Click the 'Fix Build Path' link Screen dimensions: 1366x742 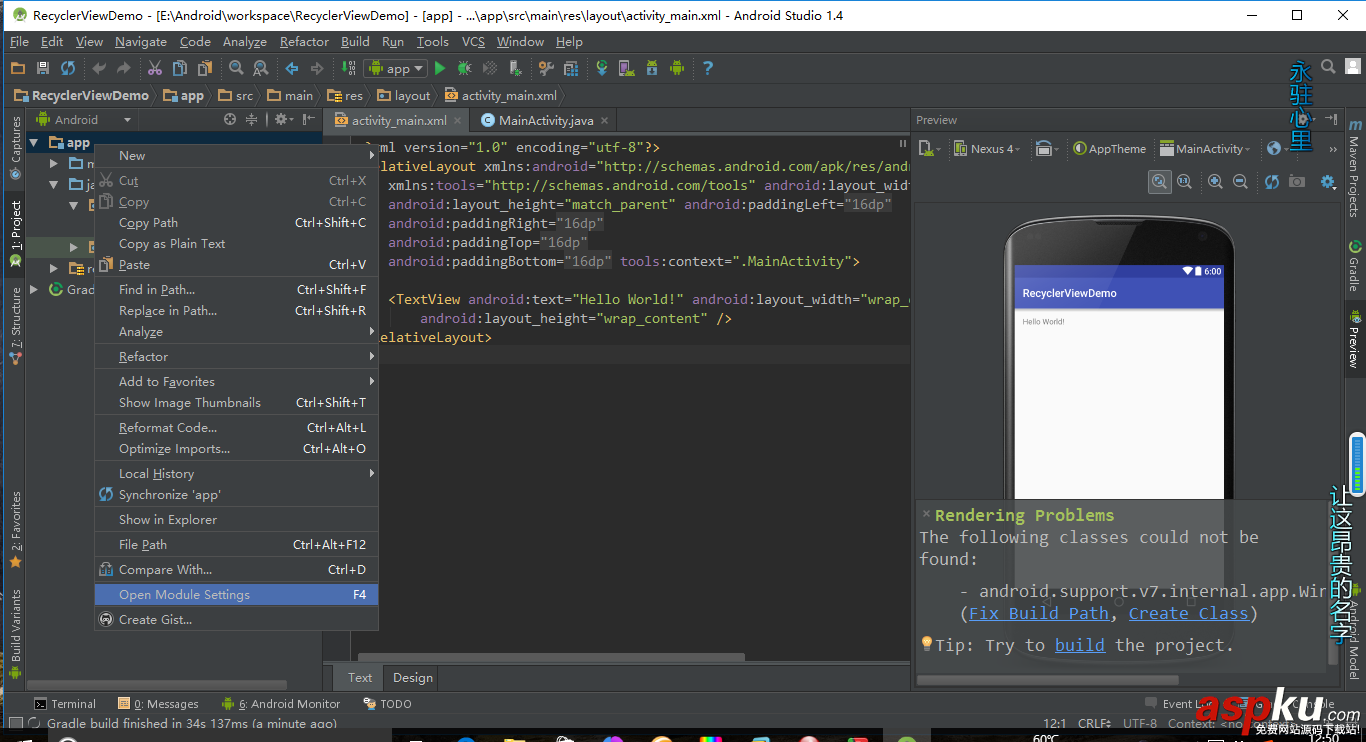pyautogui.click(x=1038, y=613)
